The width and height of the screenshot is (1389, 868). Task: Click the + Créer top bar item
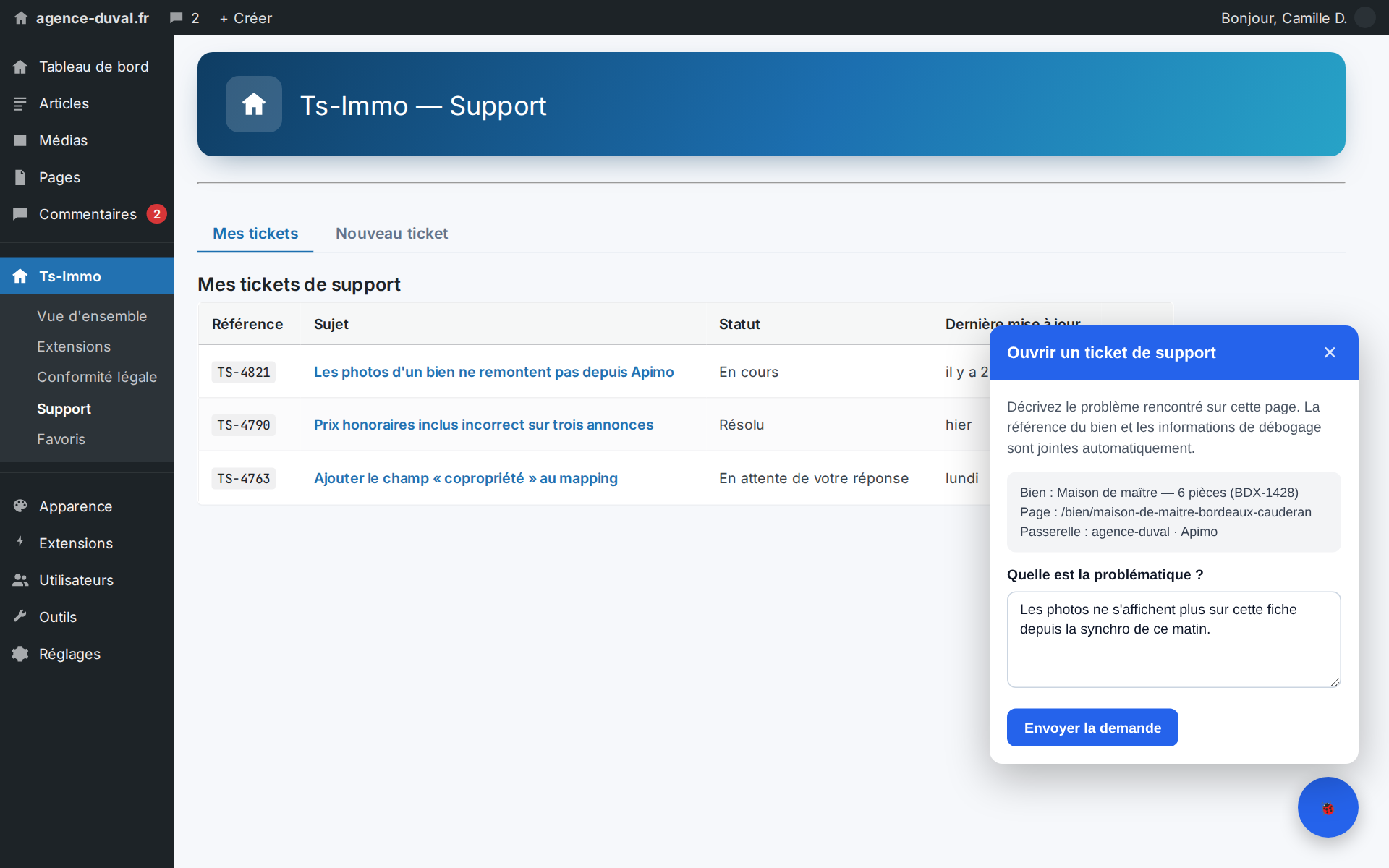pos(246,18)
